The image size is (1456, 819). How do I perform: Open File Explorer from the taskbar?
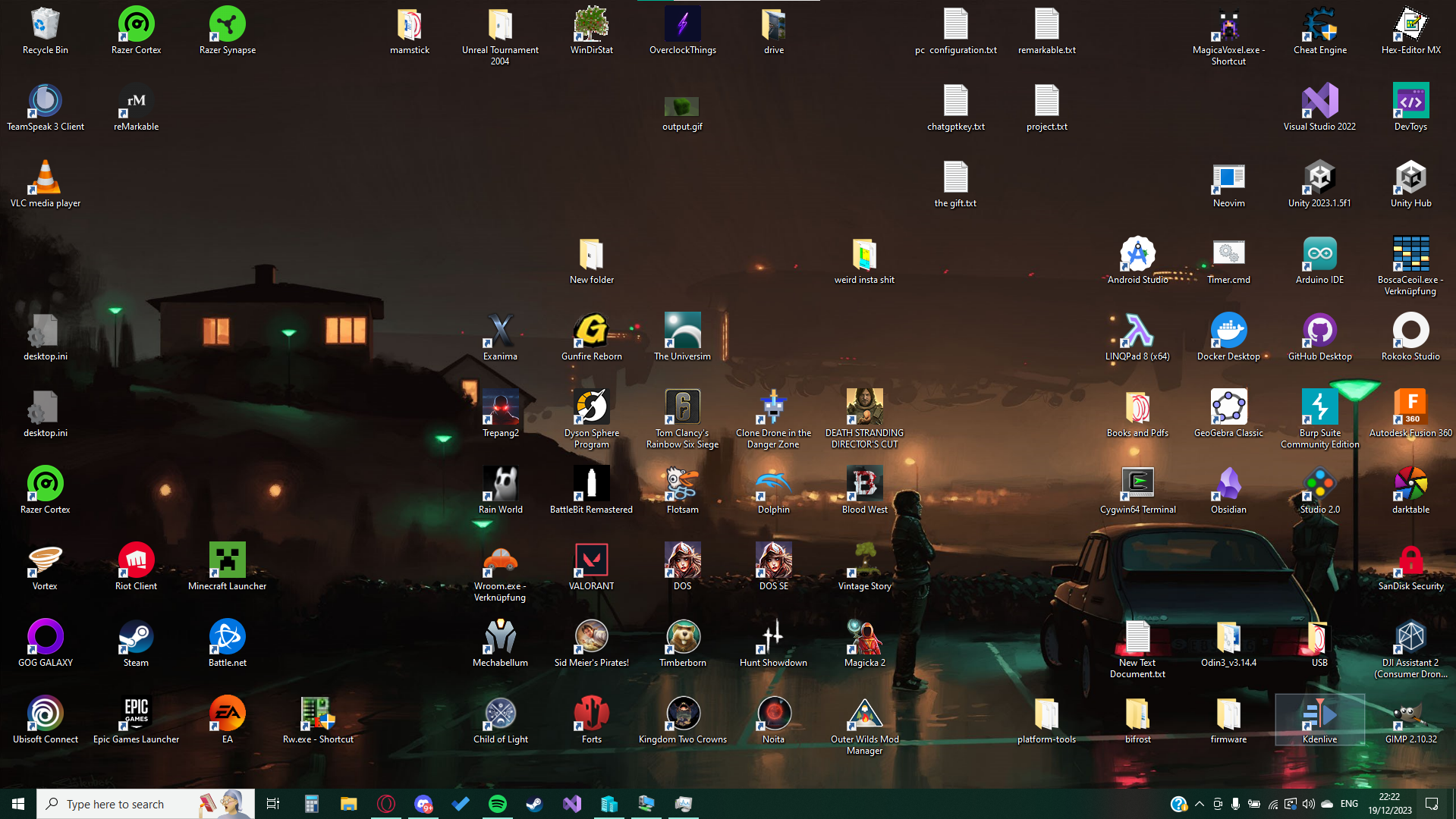coord(348,804)
